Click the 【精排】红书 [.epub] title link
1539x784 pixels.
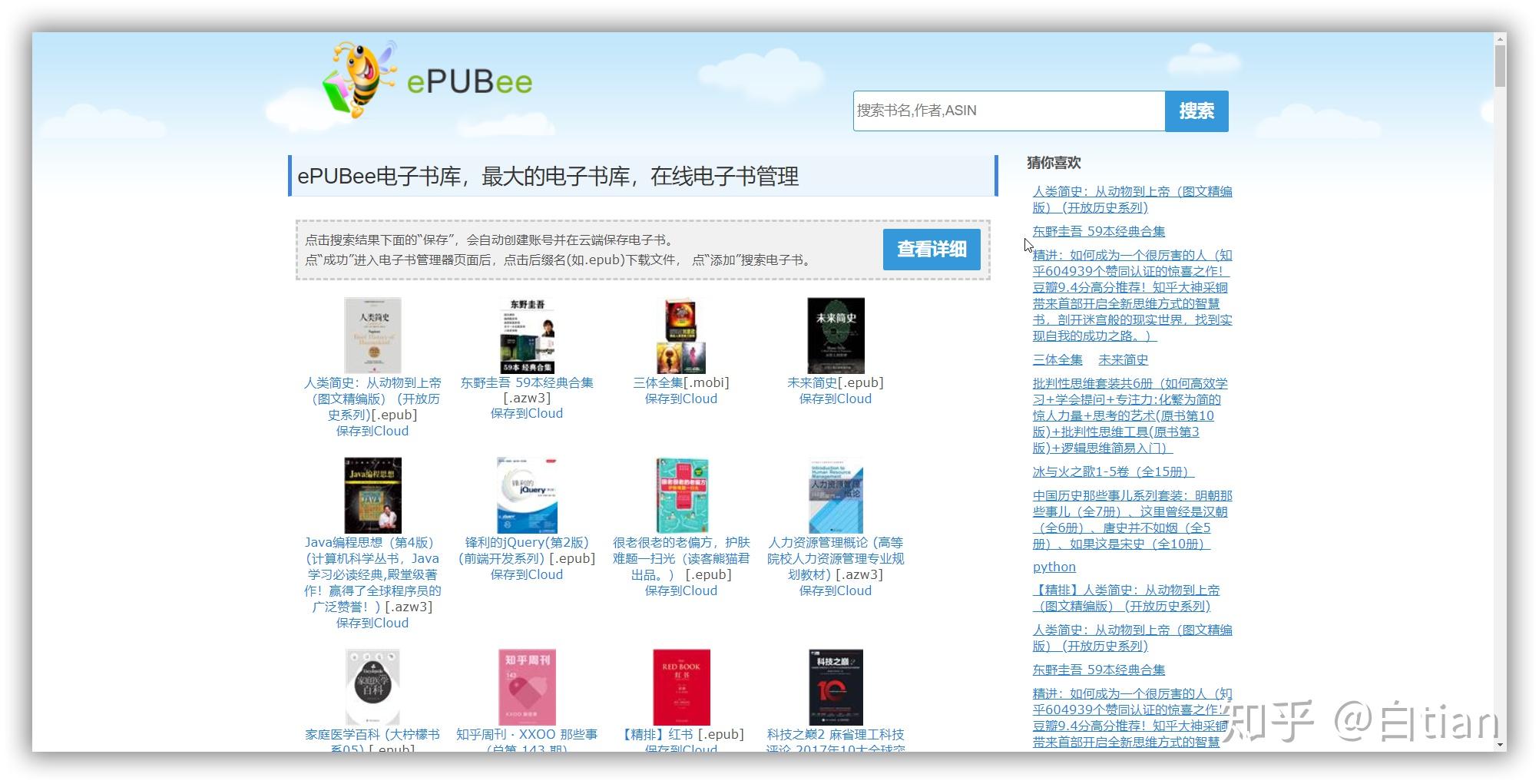[x=682, y=734]
